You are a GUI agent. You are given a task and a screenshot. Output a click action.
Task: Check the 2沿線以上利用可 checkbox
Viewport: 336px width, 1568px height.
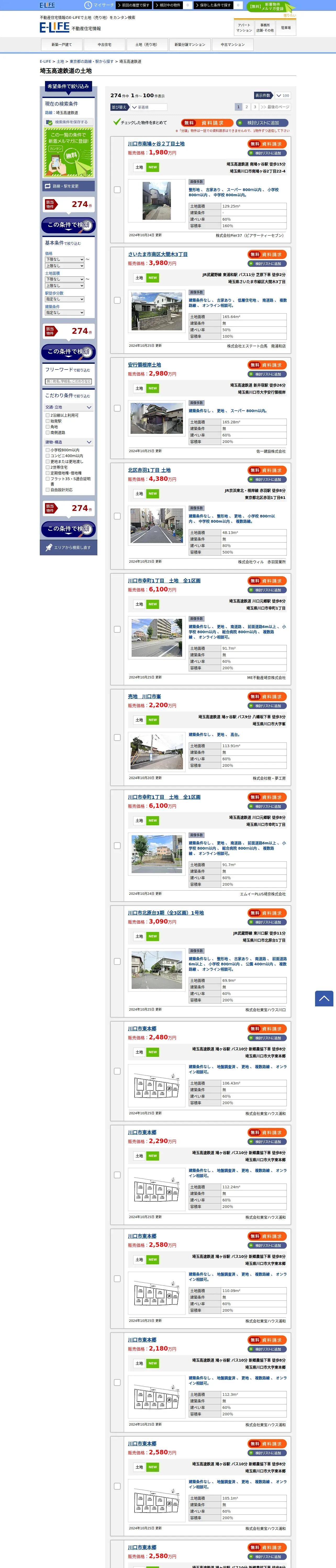[48, 415]
